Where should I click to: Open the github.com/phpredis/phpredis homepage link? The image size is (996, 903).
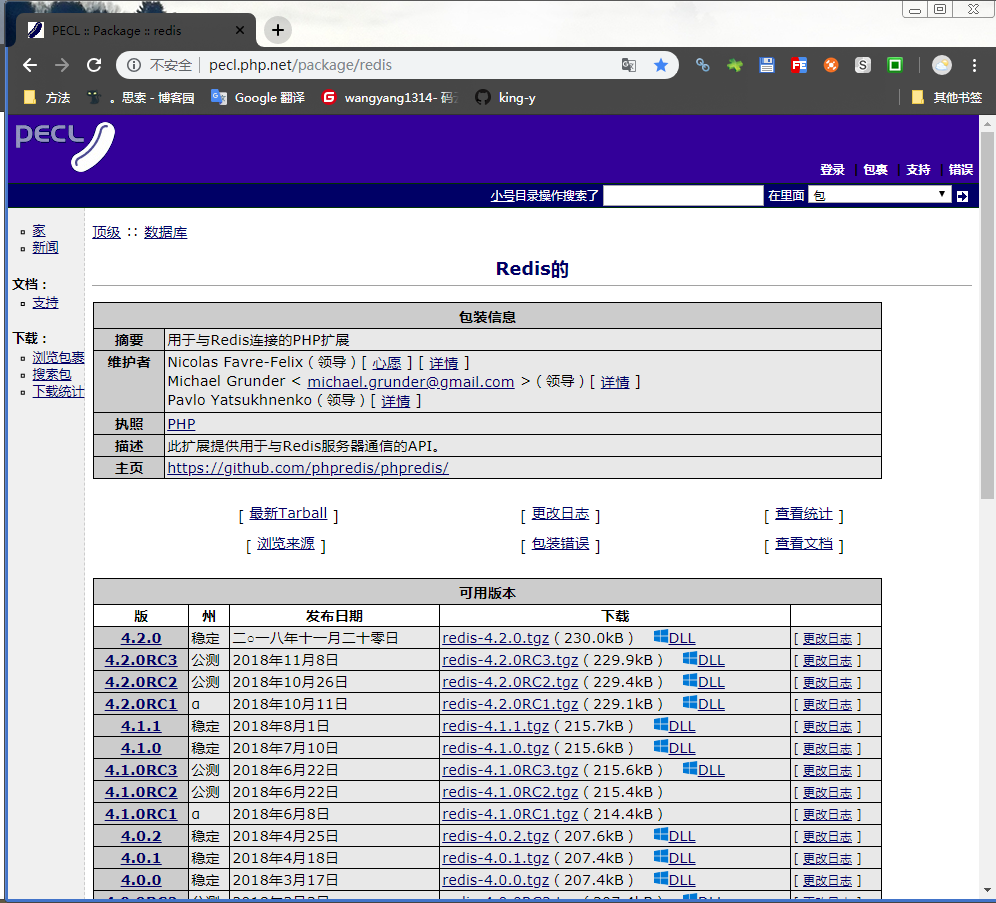[307, 468]
